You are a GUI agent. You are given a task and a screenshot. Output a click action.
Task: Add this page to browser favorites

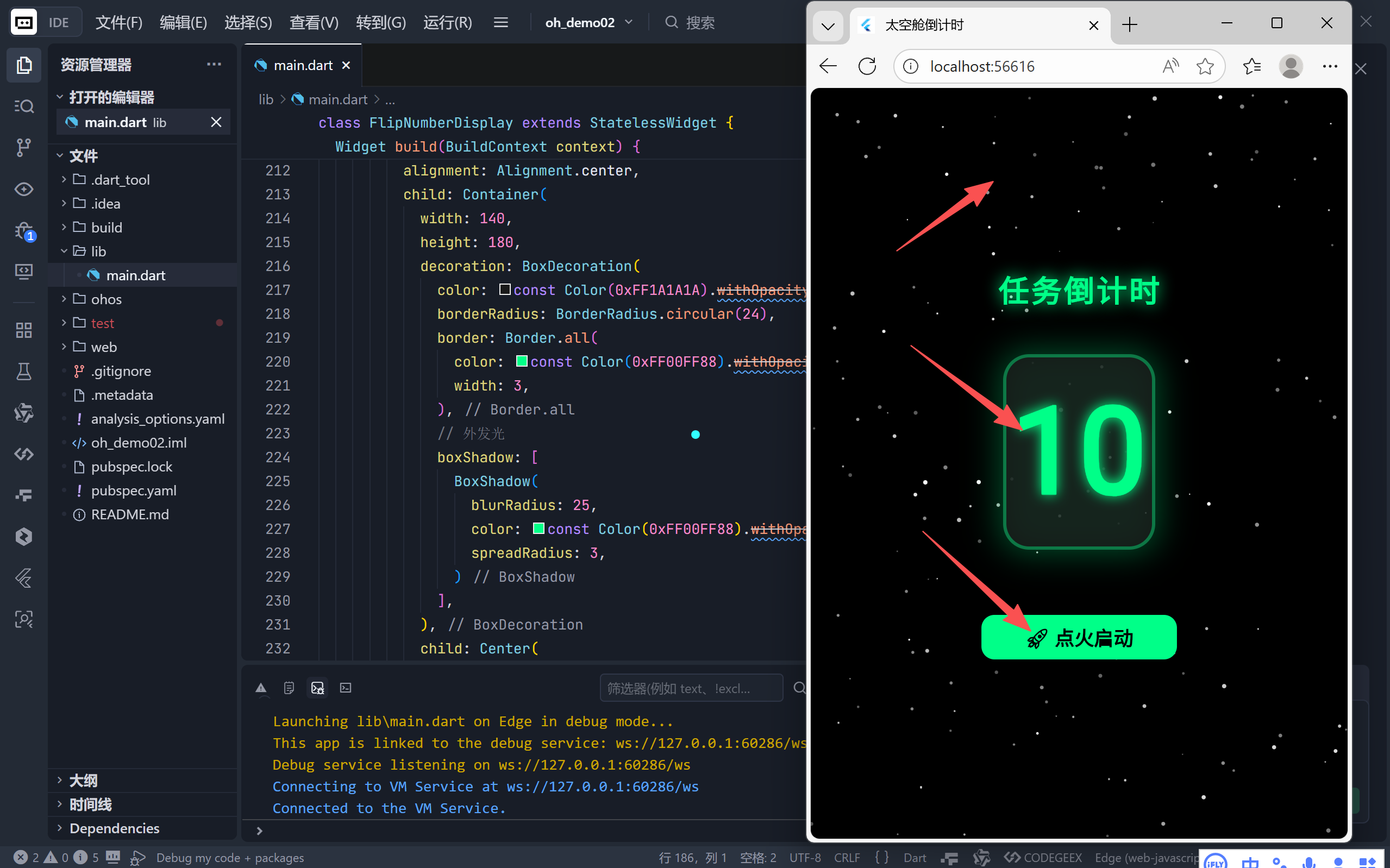click(x=1205, y=66)
